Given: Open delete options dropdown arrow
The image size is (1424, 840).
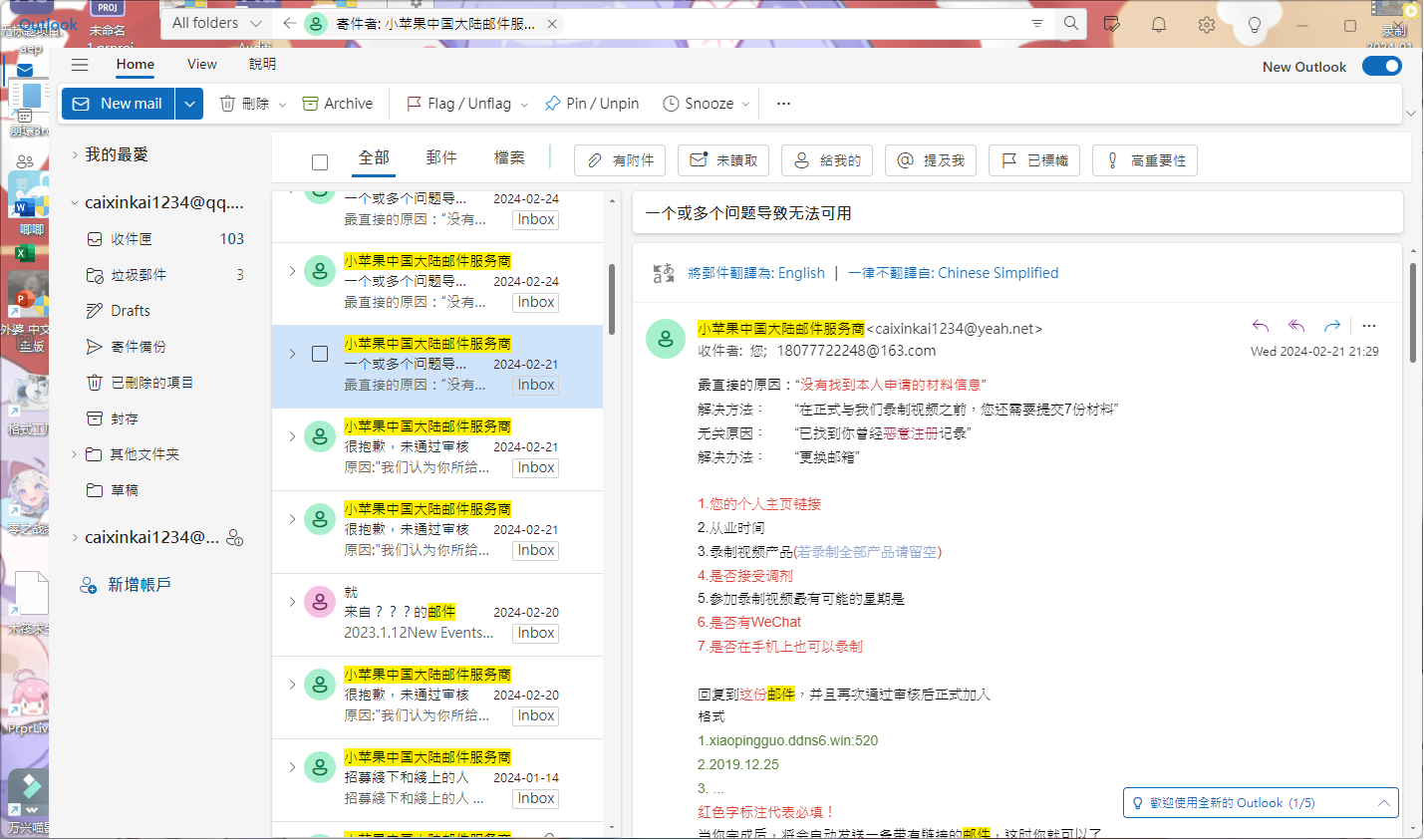Looking at the screenshot, I should (x=282, y=105).
